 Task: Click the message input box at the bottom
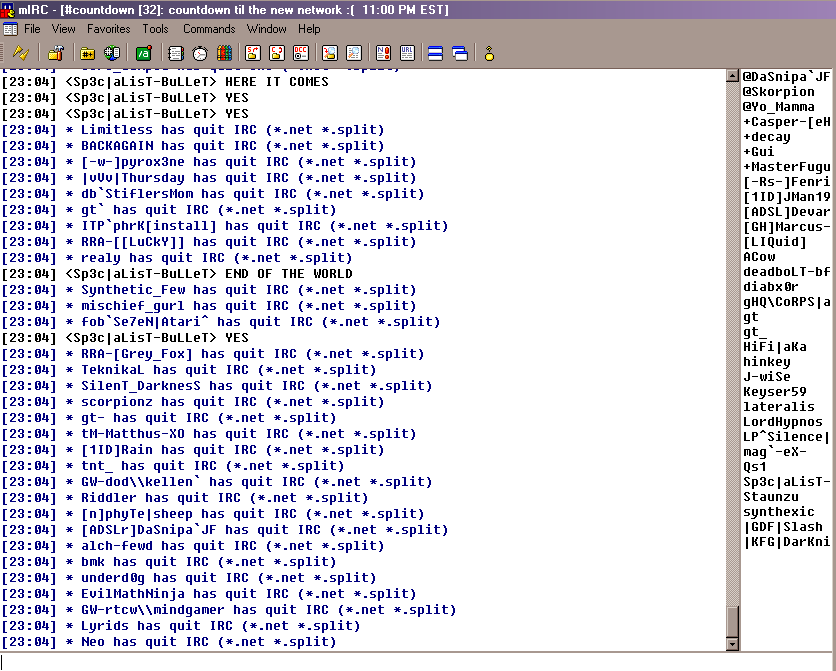coord(418,662)
